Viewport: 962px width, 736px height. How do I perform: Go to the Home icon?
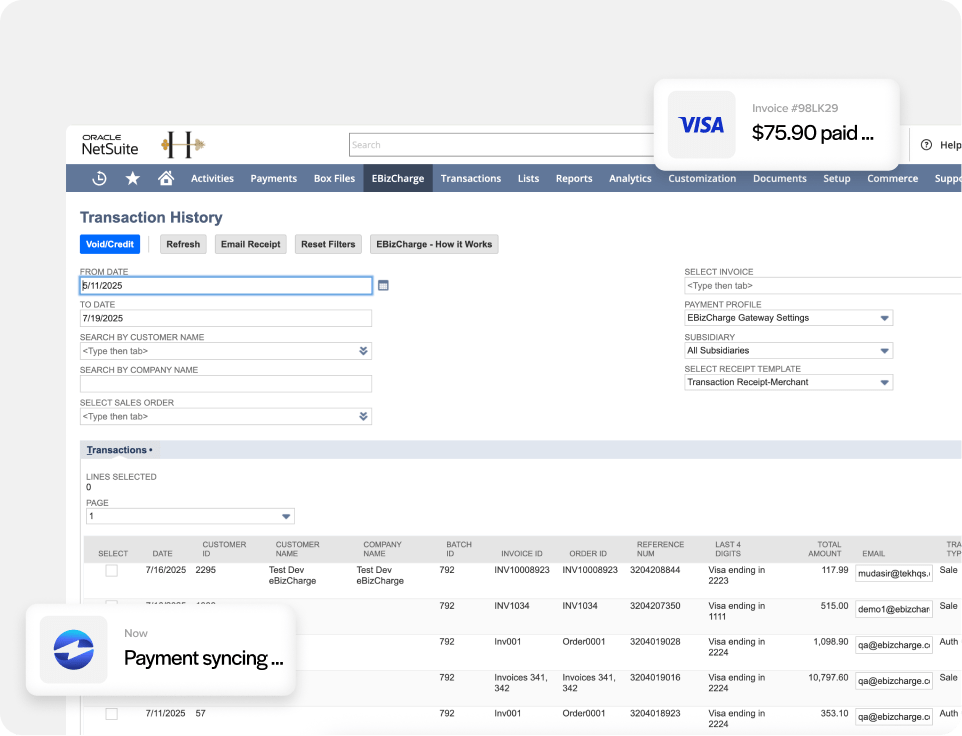[166, 178]
